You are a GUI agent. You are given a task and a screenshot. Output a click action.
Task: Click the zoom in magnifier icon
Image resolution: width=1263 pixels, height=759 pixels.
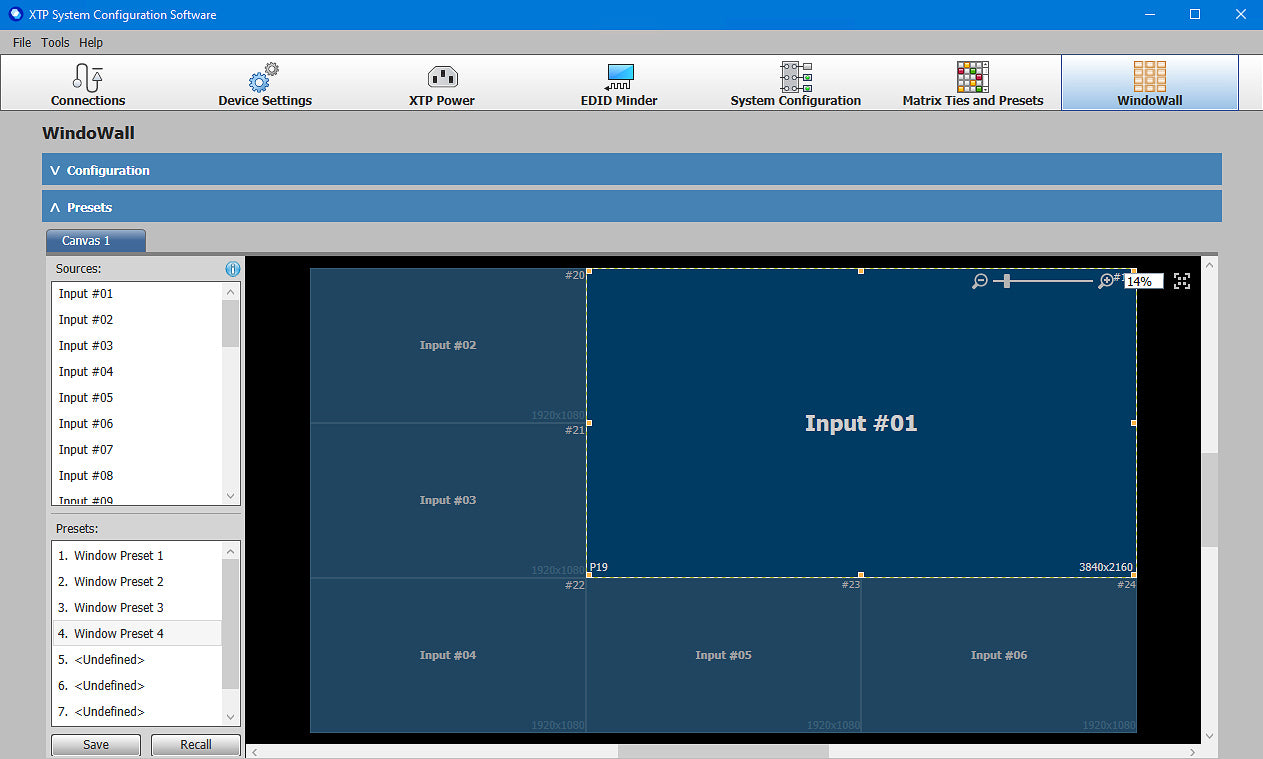click(1106, 281)
